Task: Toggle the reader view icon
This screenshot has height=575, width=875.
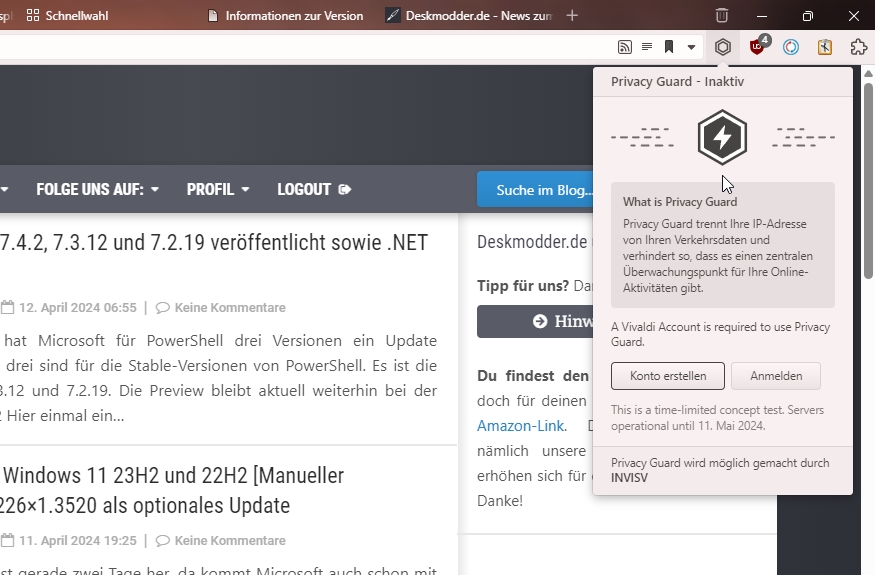Action: [x=647, y=47]
